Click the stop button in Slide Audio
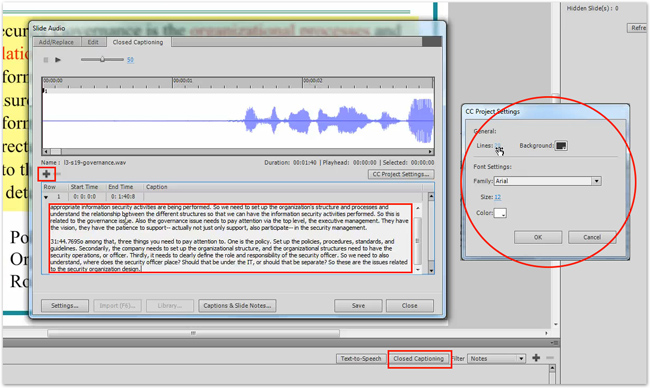Viewport: 650px width, 388px height. (46, 60)
